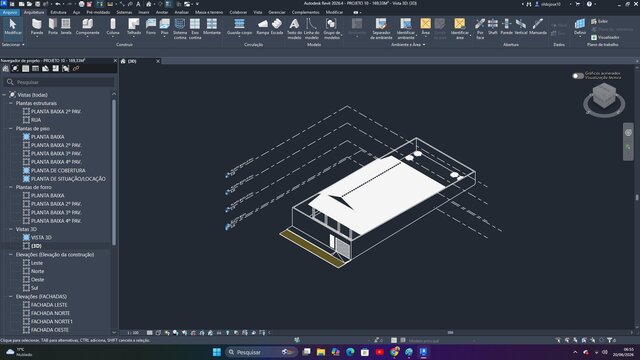Select the Identificar ambiente tool
The image size is (640, 360).
click(x=406, y=29)
